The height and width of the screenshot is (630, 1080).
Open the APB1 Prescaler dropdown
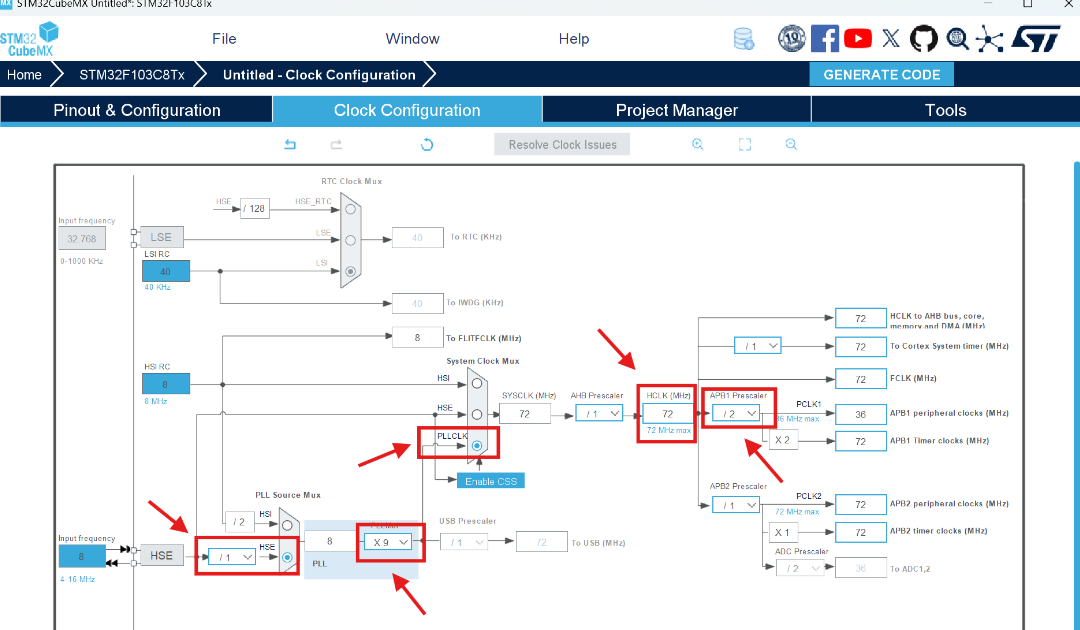click(x=736, y=413)
